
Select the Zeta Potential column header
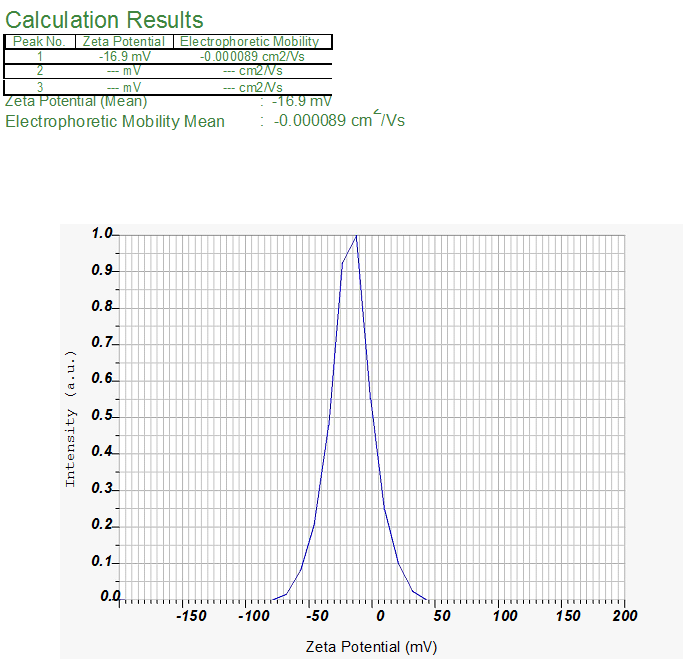tap(124, 42)
